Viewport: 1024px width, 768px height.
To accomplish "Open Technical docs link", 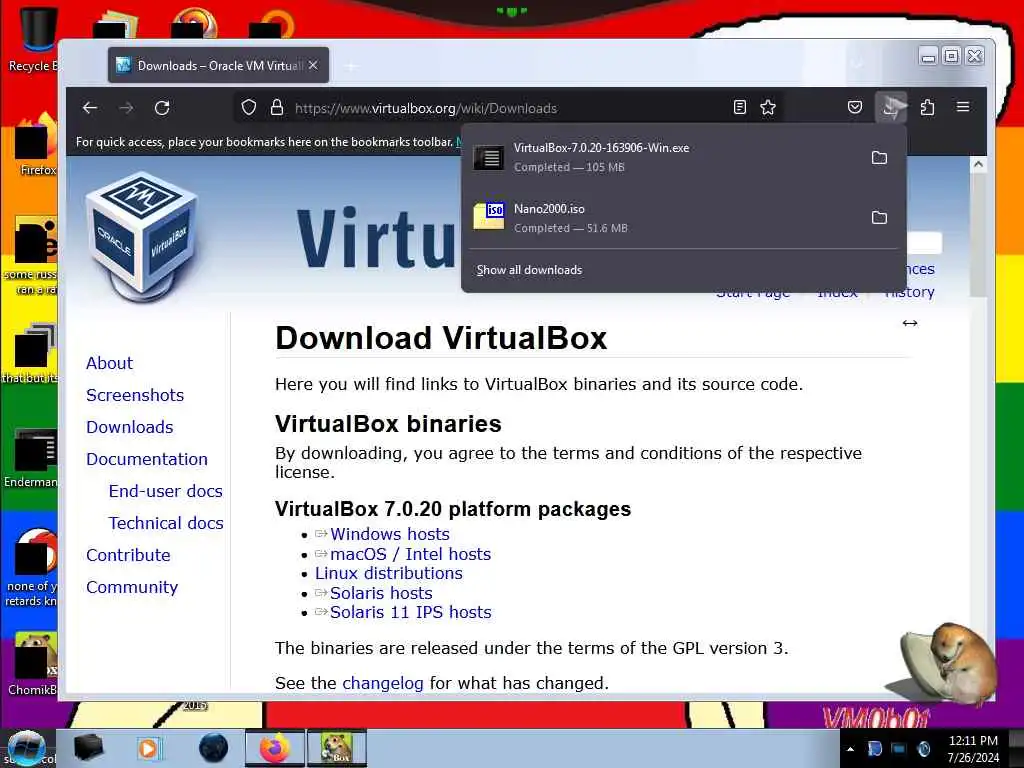I will pyautogui.click(x=167, y=523).
